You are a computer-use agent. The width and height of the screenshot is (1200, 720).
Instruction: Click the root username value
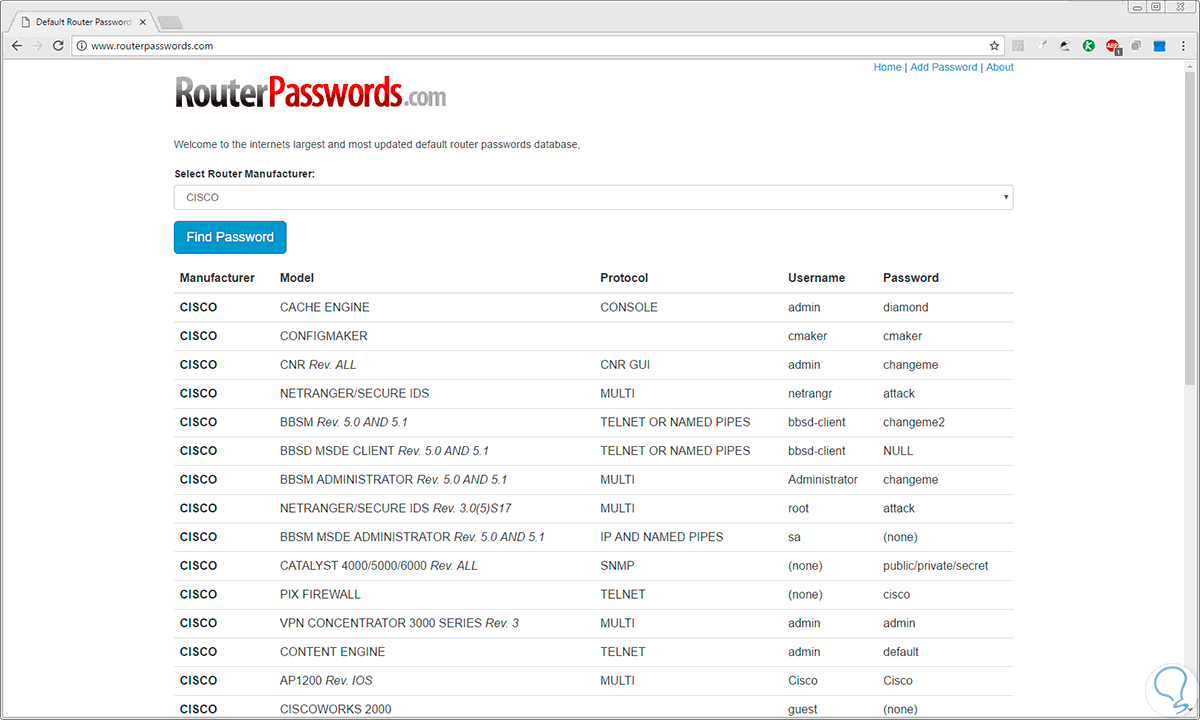[798, 508]
